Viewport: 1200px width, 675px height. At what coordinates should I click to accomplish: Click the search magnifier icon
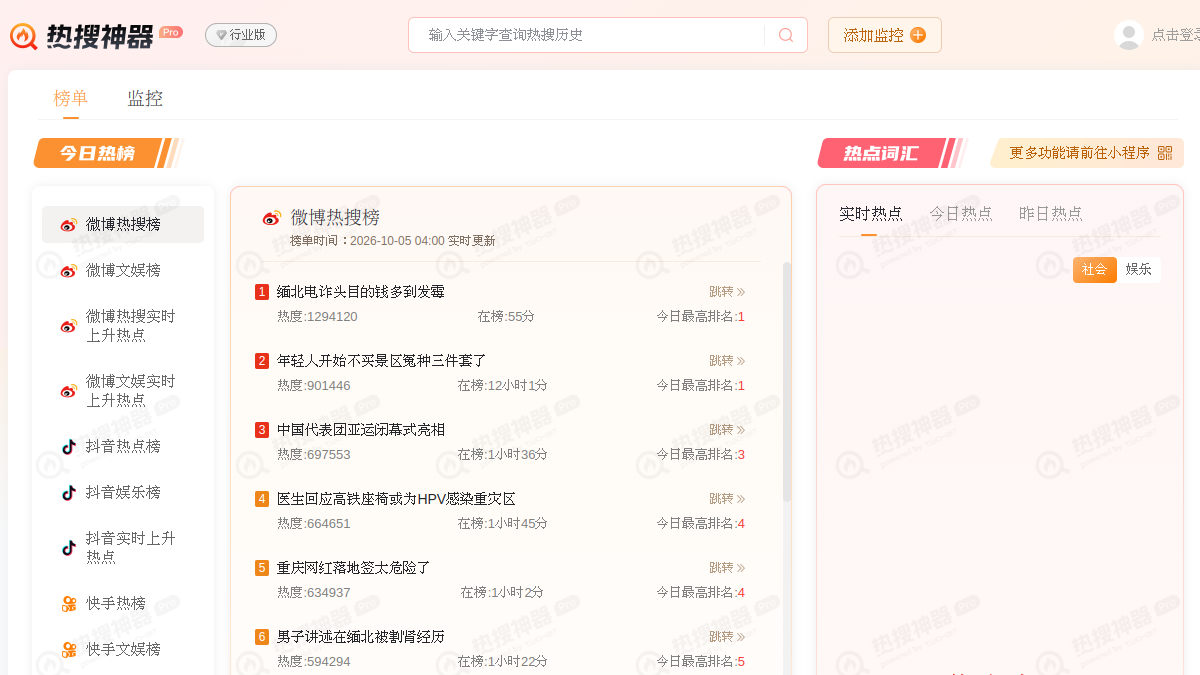click(786, 35)
